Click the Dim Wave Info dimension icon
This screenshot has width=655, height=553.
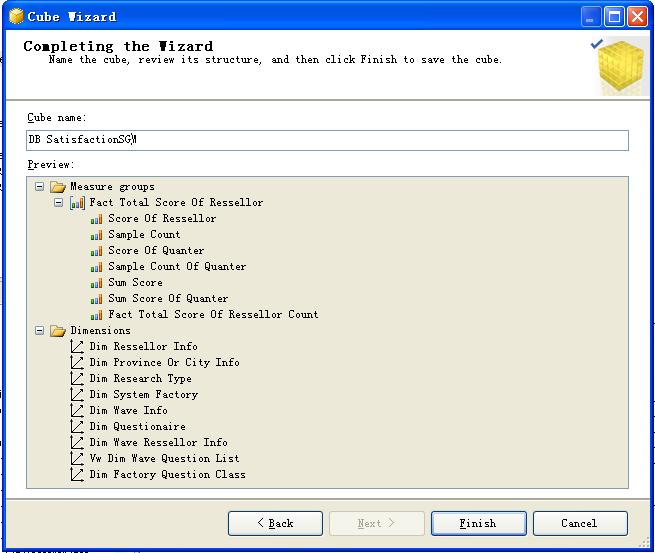[77, 411]
